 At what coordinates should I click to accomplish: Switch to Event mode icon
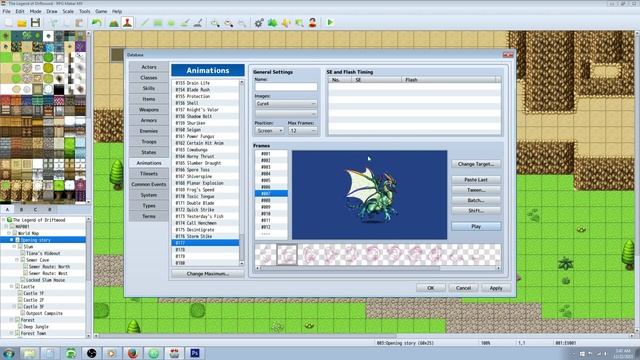[127, 23]
